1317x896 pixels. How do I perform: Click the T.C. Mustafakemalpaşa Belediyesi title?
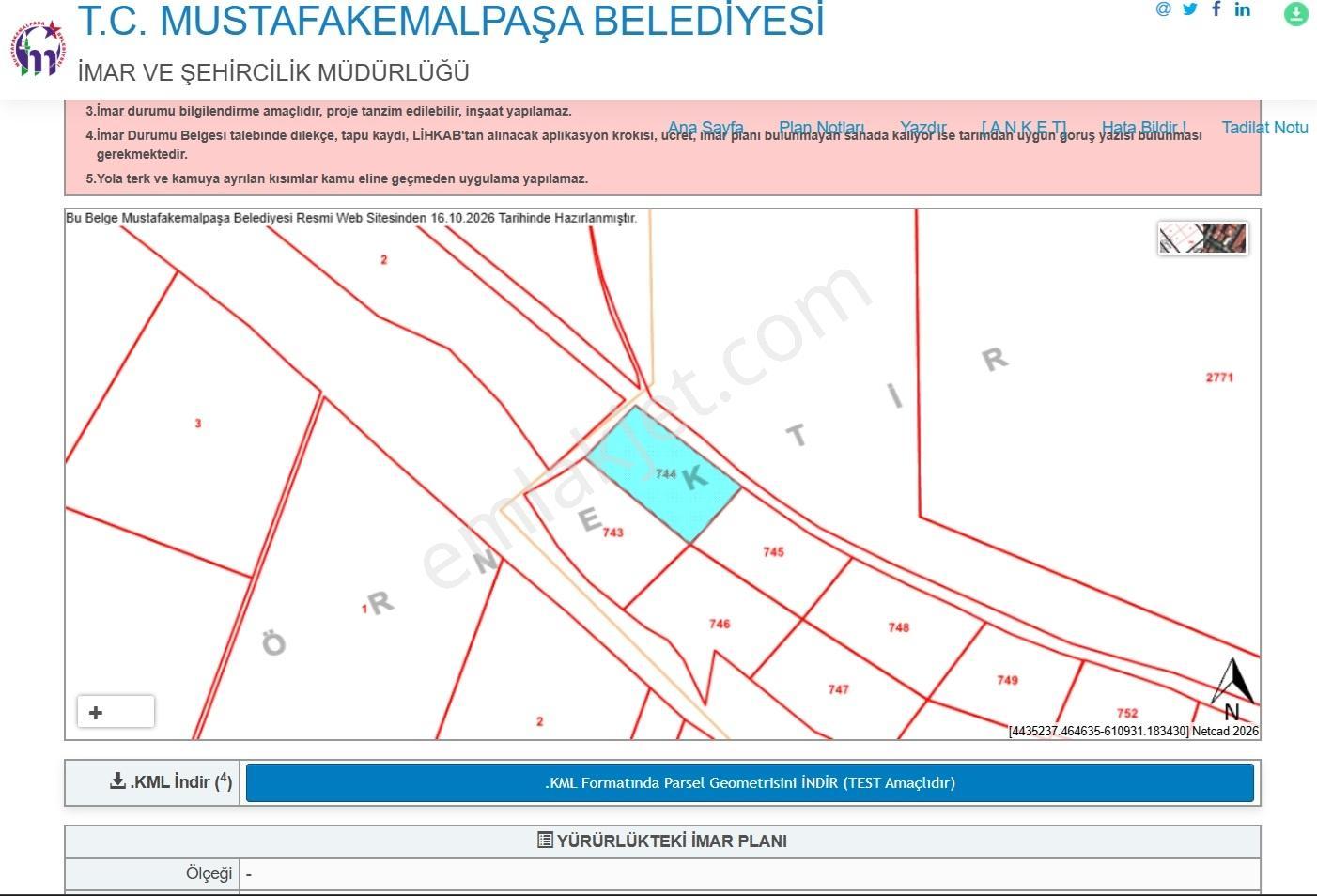(451, 21)
